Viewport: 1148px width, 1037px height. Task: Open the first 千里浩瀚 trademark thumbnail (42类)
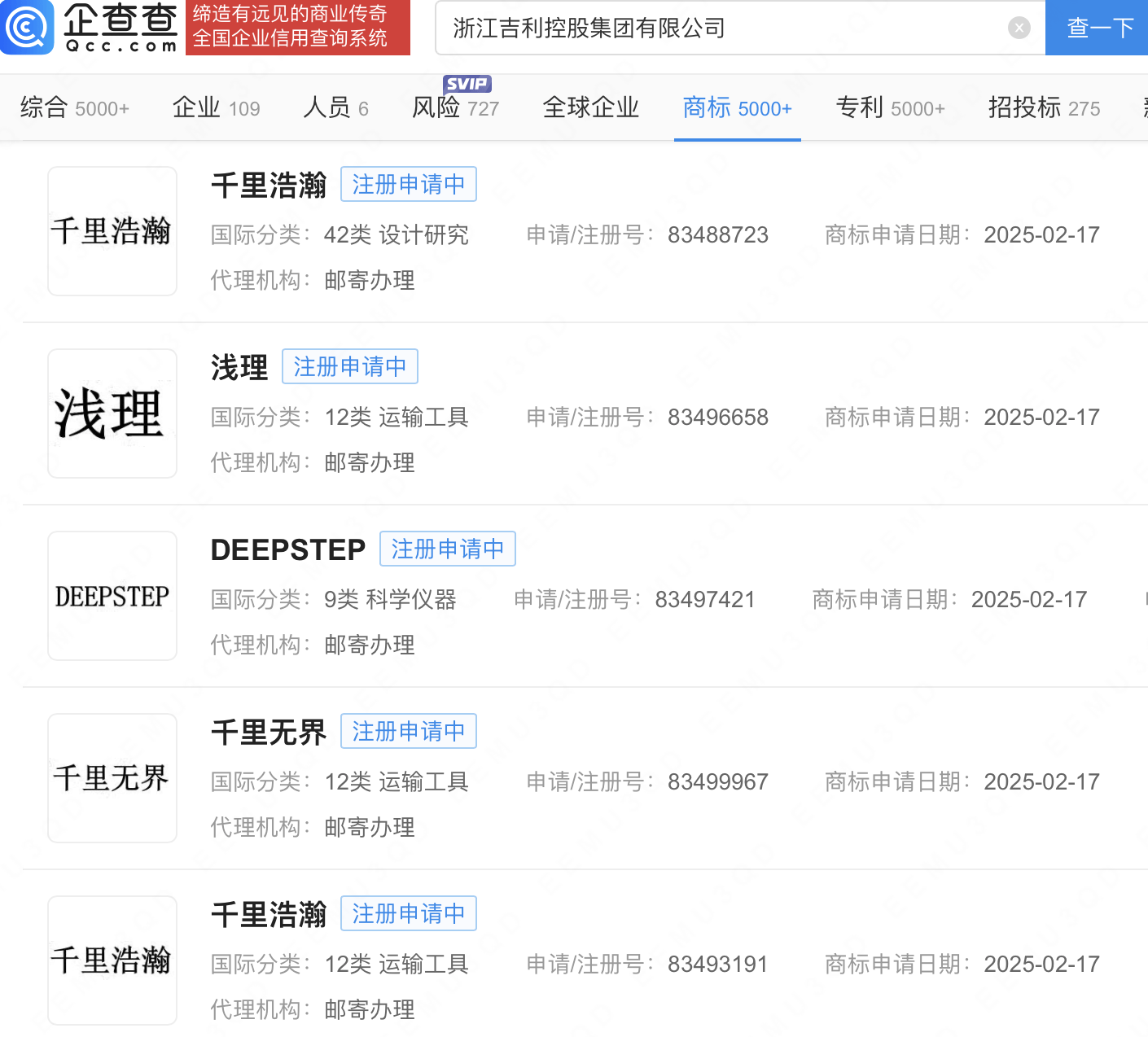point(112,231)
